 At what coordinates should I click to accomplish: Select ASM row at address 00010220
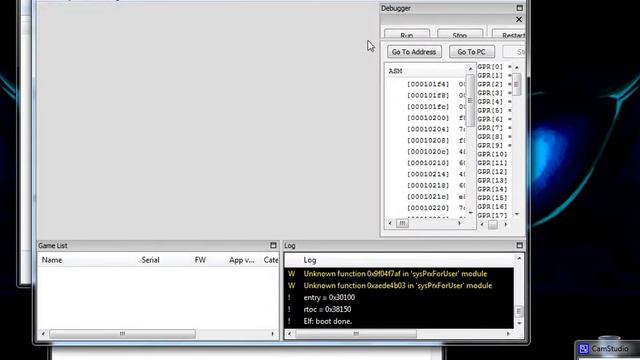pyautogui.click(x=426, y=208)
